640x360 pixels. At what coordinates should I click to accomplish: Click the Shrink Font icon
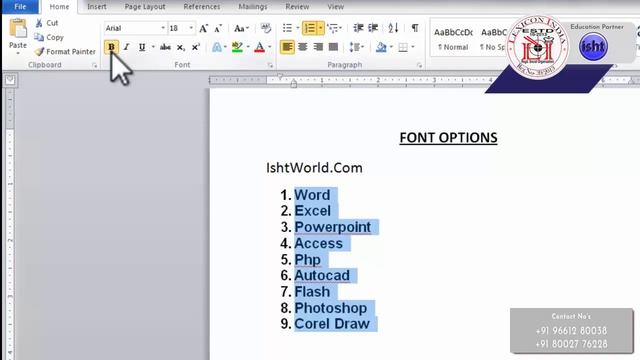point(218,28)
